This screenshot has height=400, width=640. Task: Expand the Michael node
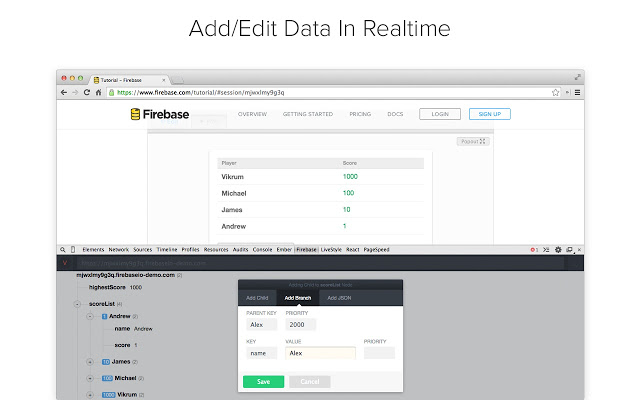pos(90,378)
